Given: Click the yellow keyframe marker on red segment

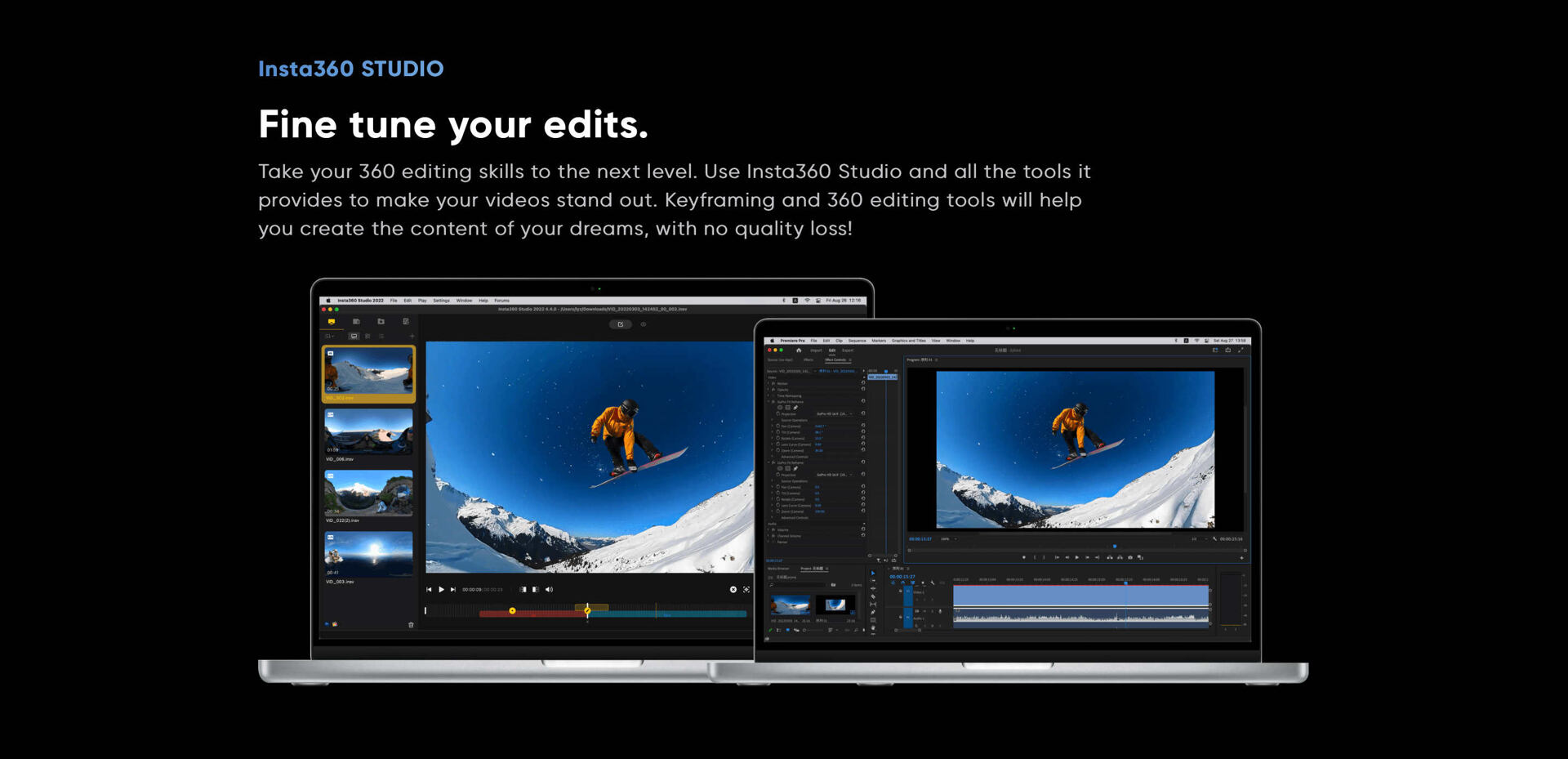Looking at the screenshot, I should 512,611.
